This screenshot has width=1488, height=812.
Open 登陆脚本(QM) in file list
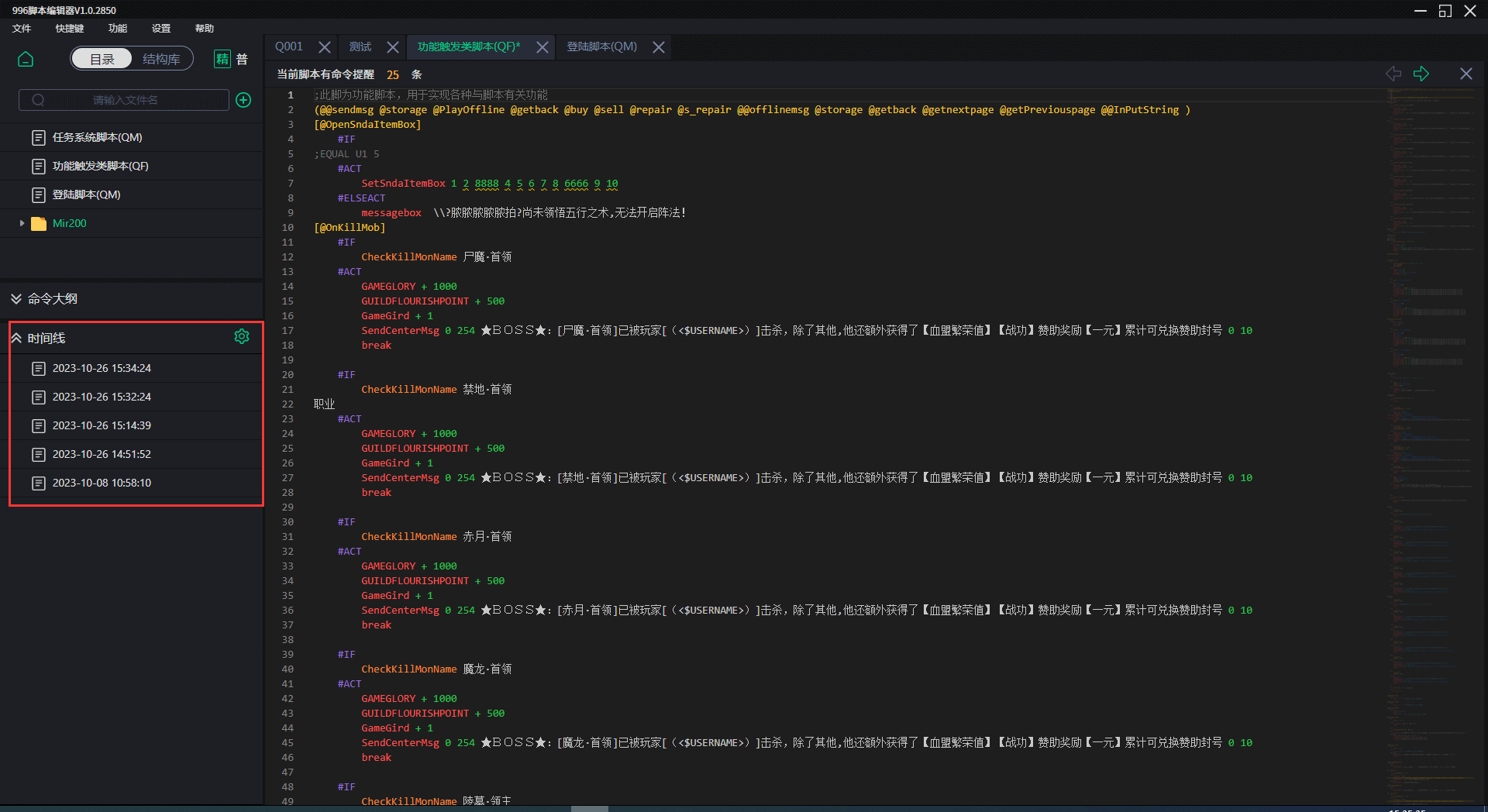[132, 194]
